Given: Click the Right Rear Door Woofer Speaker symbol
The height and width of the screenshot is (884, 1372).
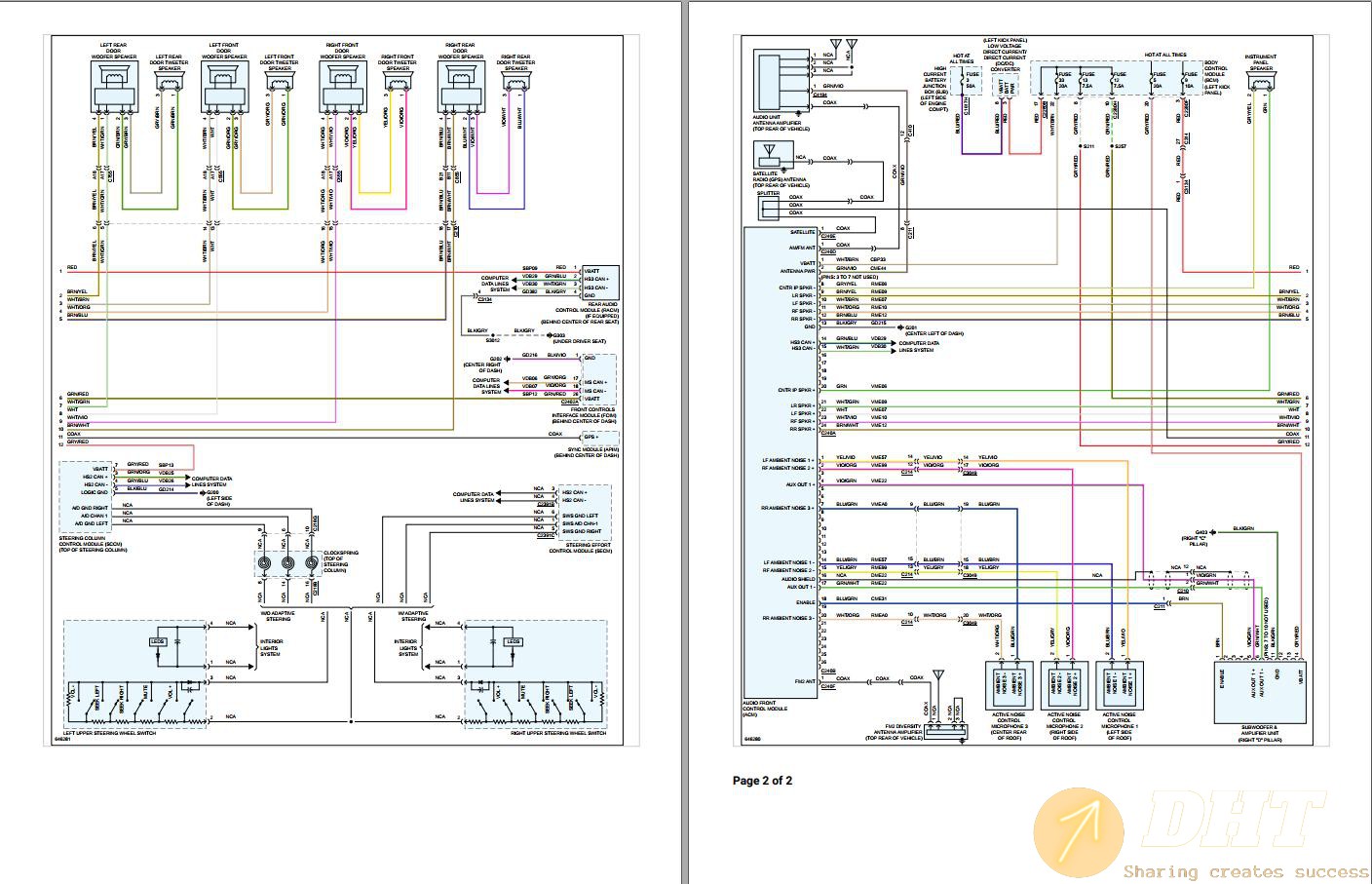Looking at the screenshot, I should point(460,89).
